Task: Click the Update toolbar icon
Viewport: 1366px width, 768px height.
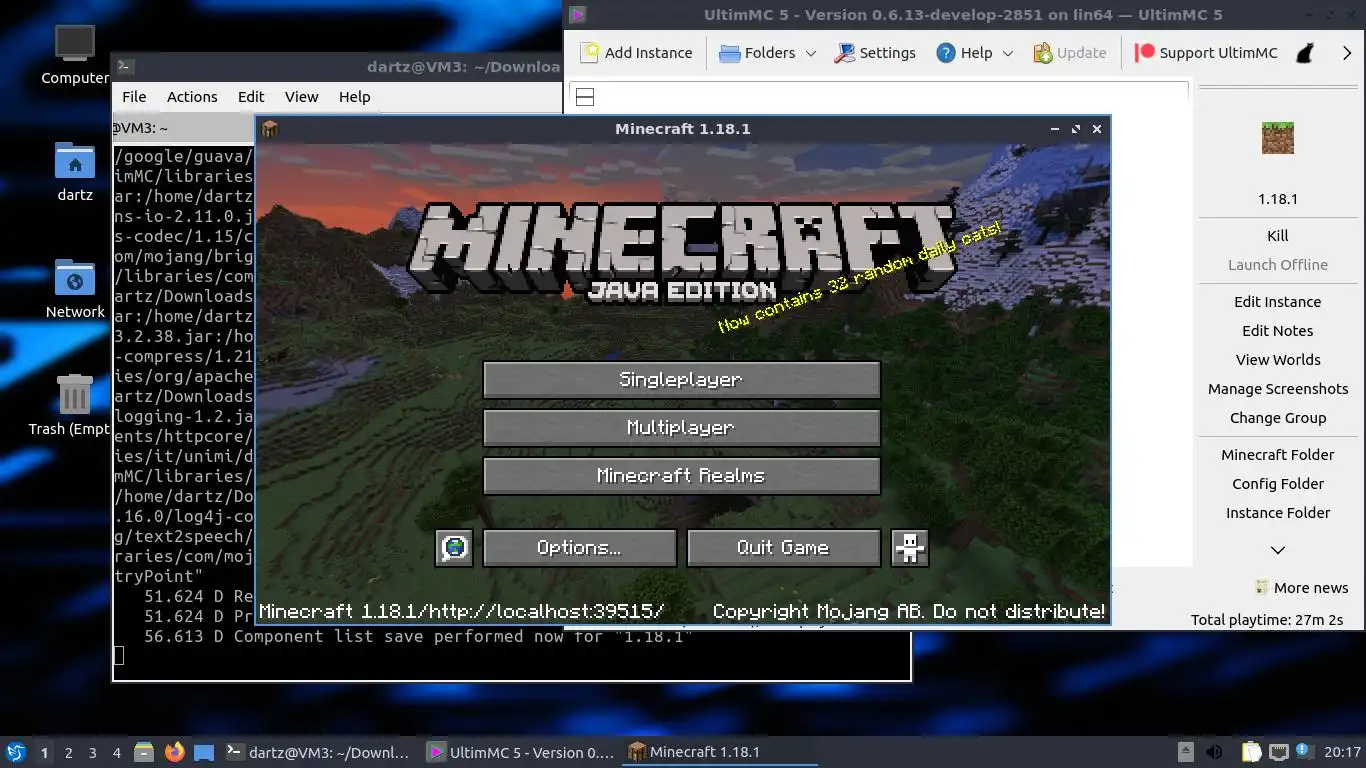Action: (x=1043, y=53)
